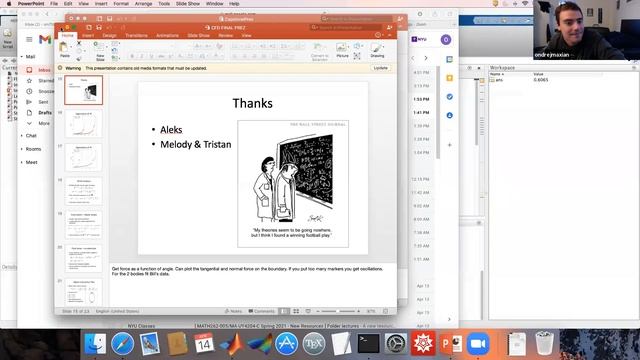
Task: Select the 'ans' variable in MATLAB Workspace
Action: (x=498, y=80)
